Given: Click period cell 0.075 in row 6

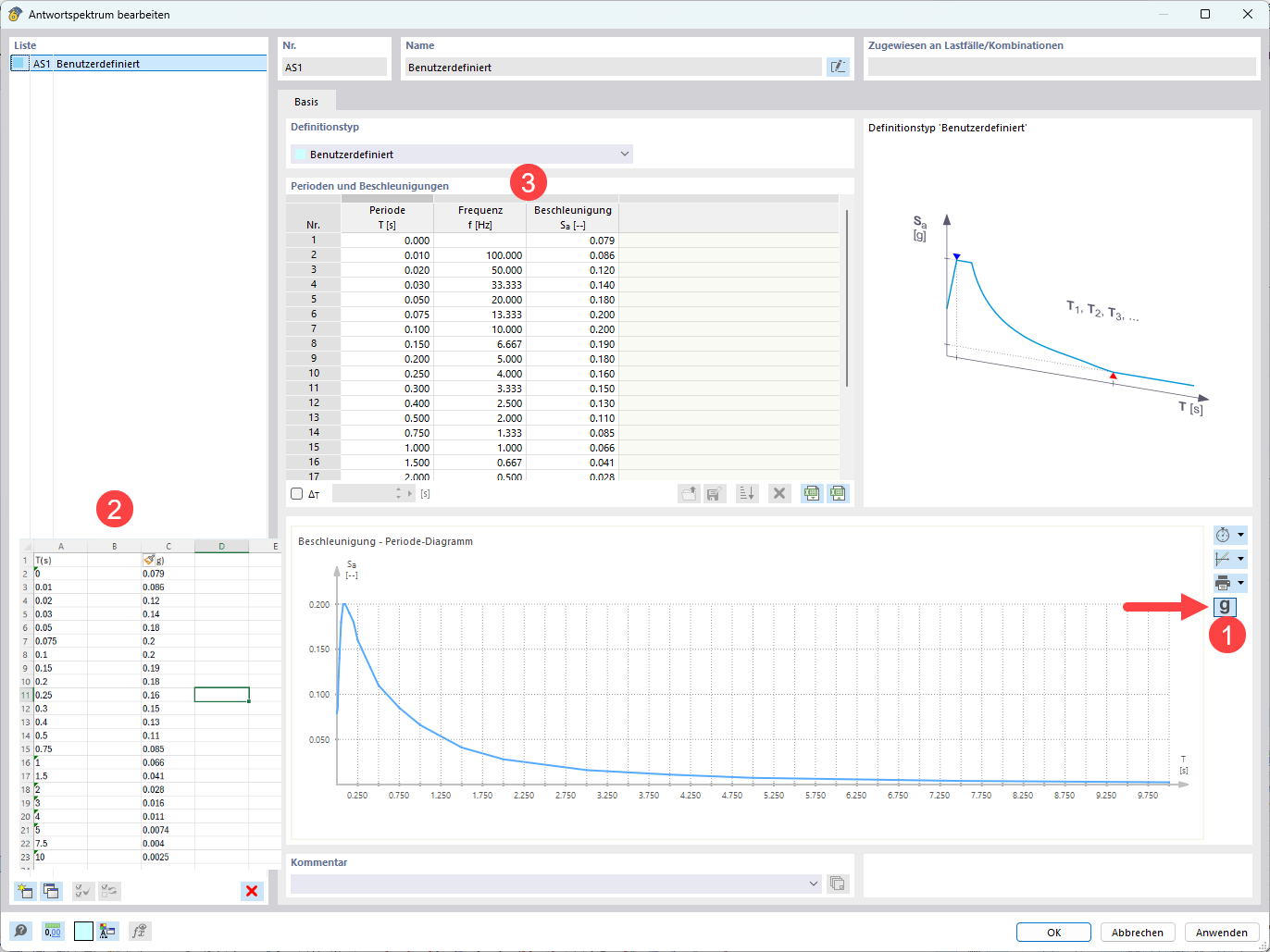Looking at the screenshot, I should pos(387,315).
